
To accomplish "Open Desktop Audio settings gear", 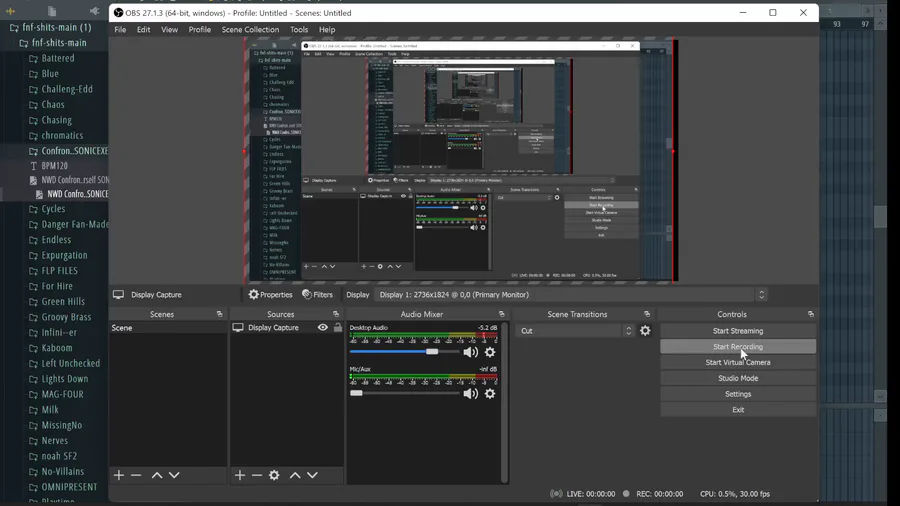I will [490, 352].
